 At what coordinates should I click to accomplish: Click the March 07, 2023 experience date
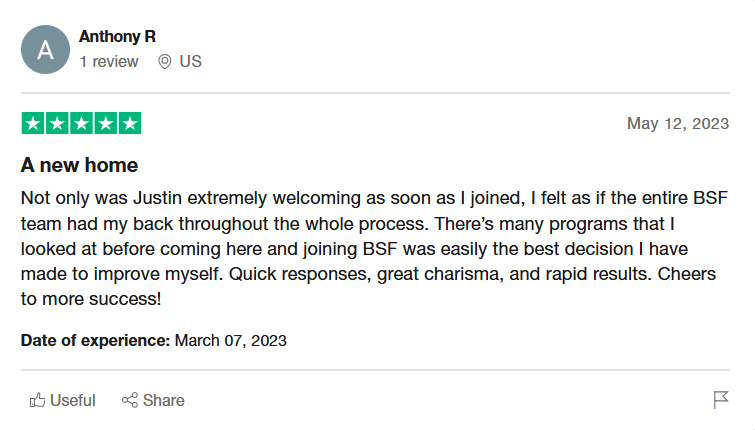coord(231,340)
